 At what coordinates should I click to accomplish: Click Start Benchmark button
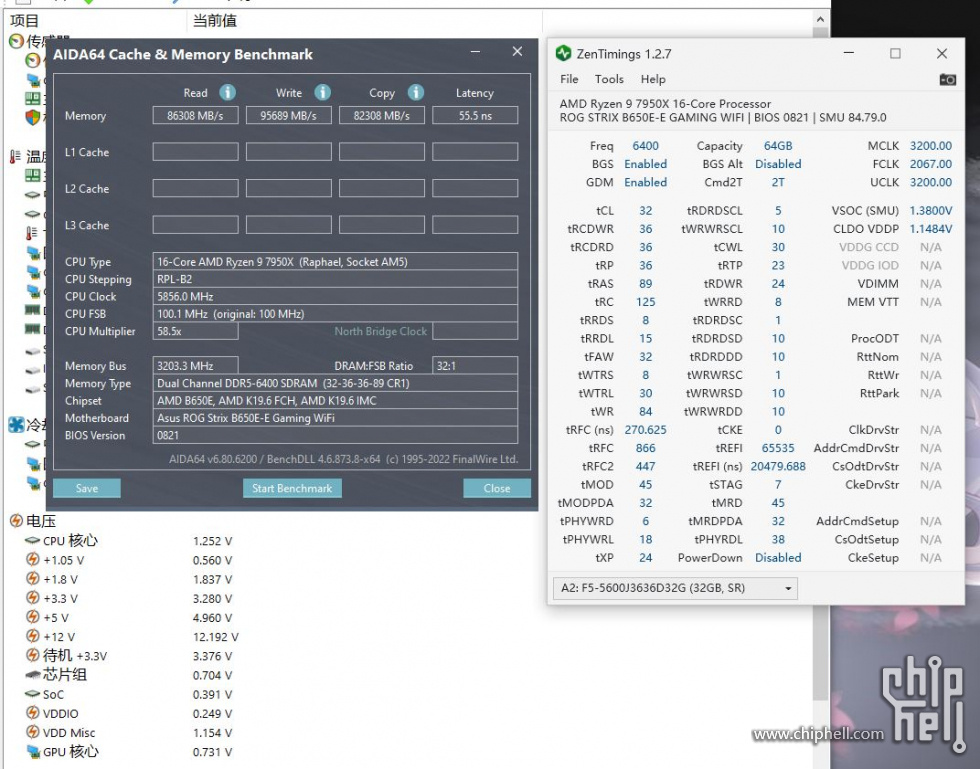pos(292,488)
